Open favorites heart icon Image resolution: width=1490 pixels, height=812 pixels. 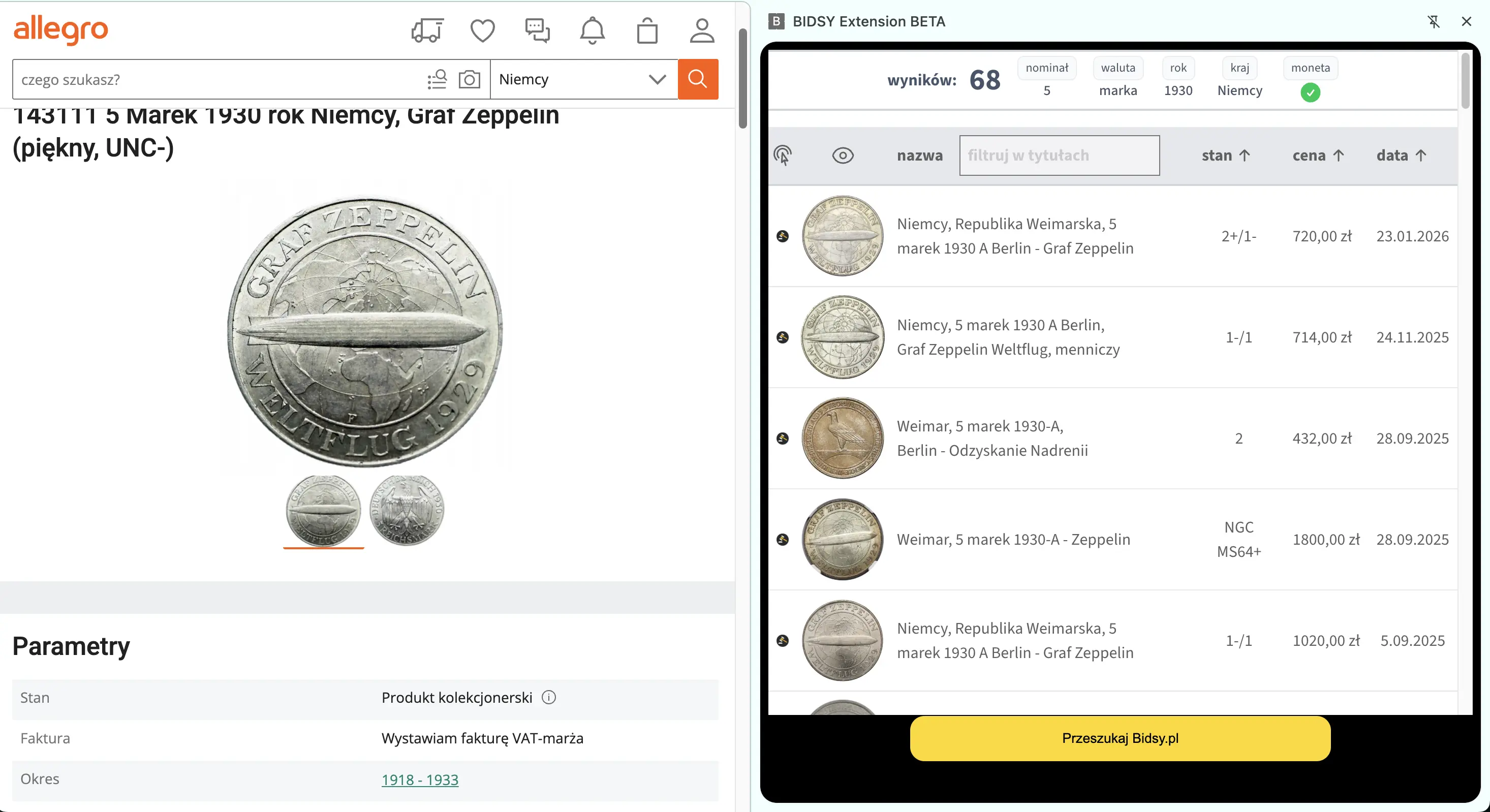click(x=482, y=30)
